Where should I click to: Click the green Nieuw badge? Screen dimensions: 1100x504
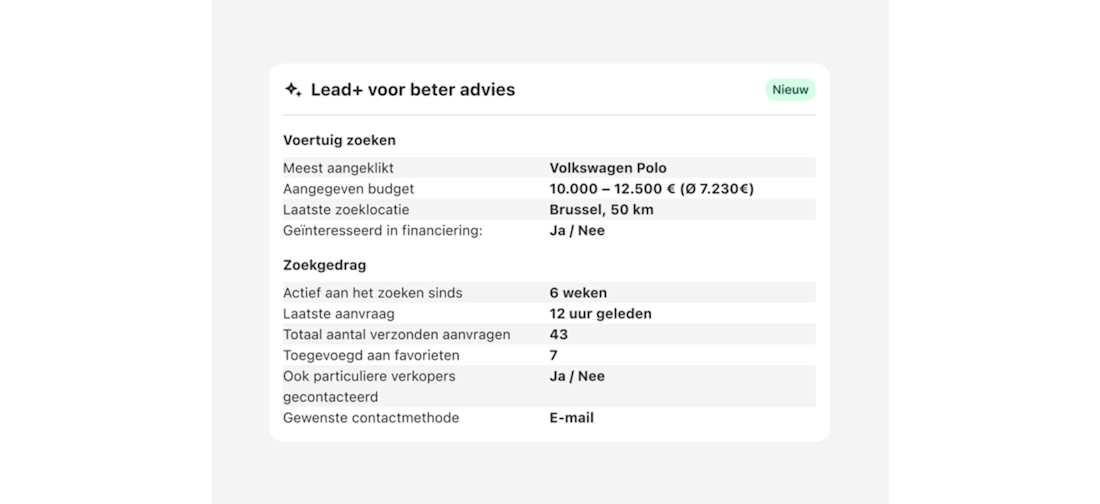[790, 90]
